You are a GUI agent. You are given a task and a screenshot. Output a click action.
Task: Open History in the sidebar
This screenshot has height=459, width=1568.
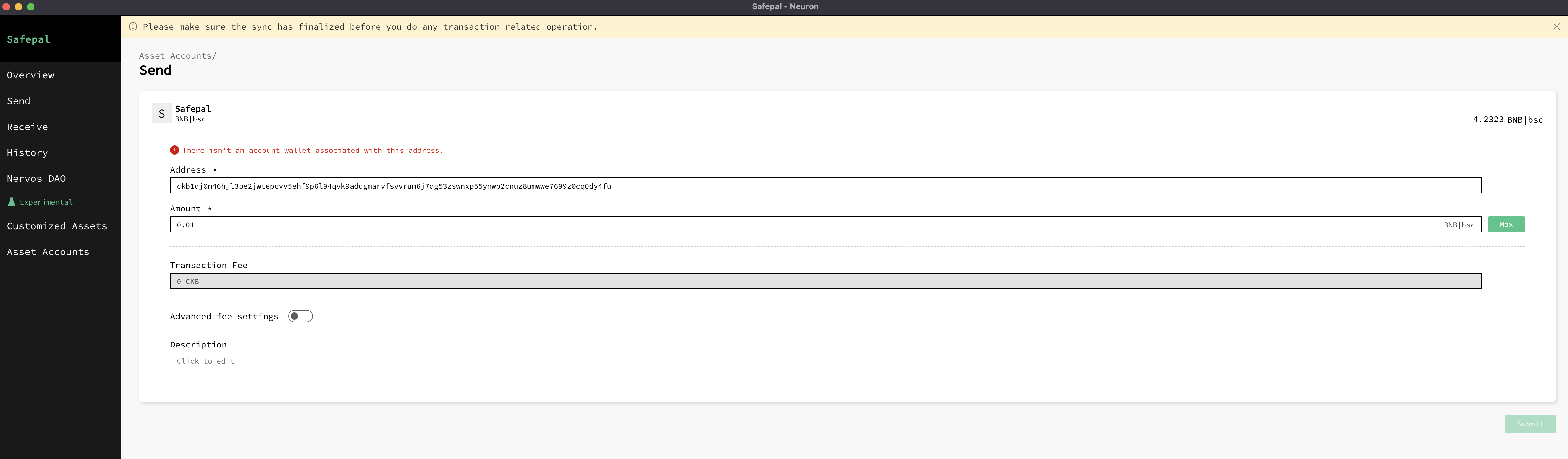[x=27, y=153]
